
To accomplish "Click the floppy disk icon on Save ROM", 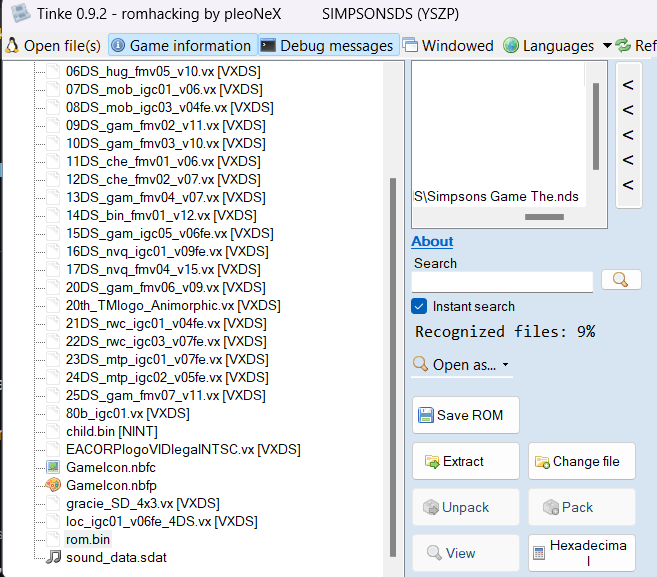I will click(x=426, y=415).
